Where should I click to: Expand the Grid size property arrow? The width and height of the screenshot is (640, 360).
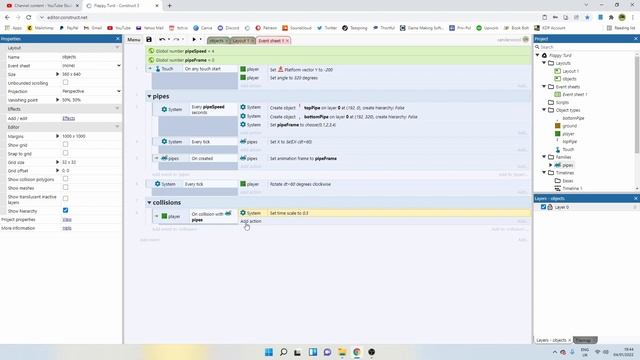tap(58, 162)
